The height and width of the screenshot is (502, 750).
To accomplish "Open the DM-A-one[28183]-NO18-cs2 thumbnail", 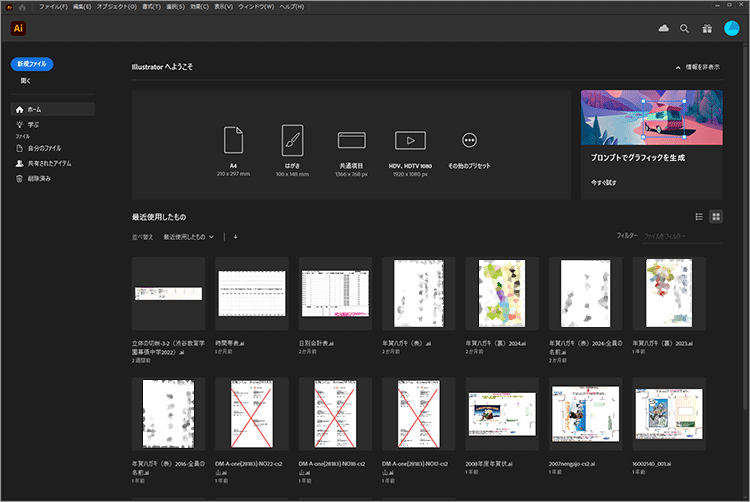I will click(x=335, y=414).
